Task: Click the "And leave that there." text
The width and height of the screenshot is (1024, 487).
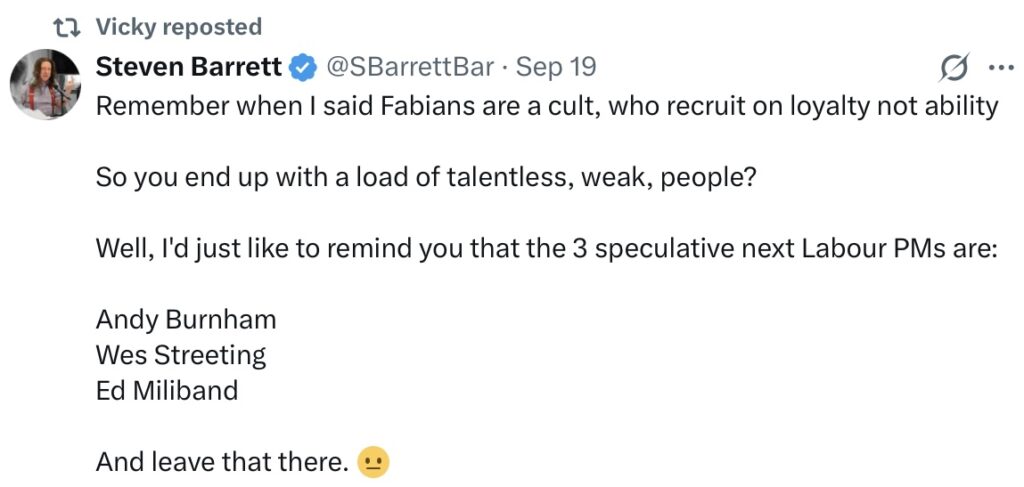Action: click(x=222, y=462)
